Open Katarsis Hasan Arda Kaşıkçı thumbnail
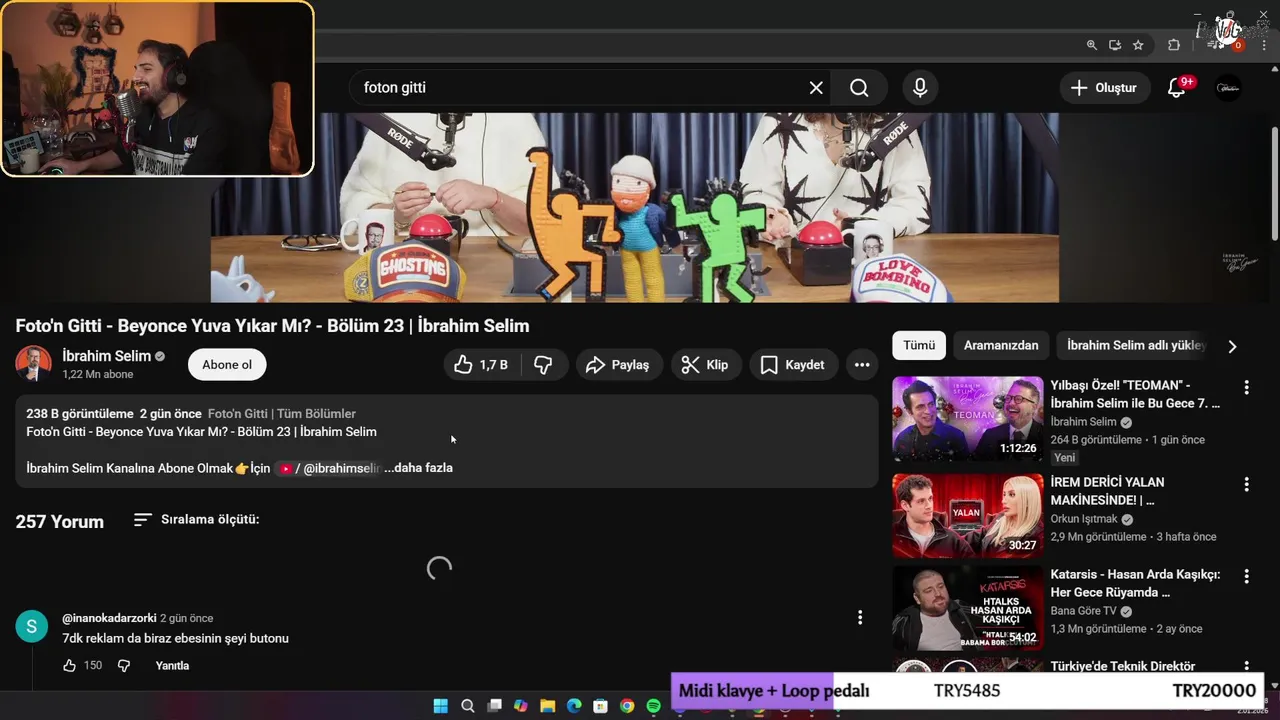The width and height of the screenshot is (1280, 720). click(x=968, y=608)
